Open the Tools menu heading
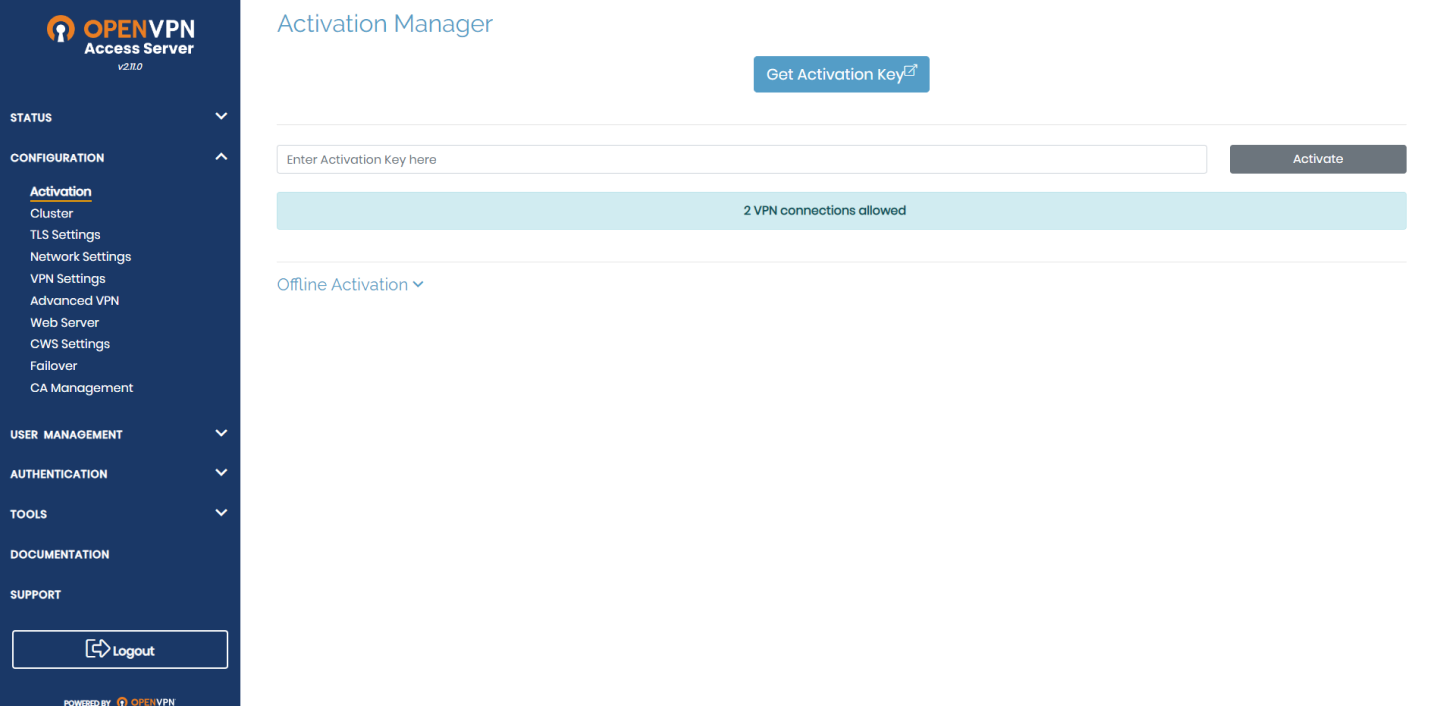This screenshot has height=706, width=1443. 28,514
